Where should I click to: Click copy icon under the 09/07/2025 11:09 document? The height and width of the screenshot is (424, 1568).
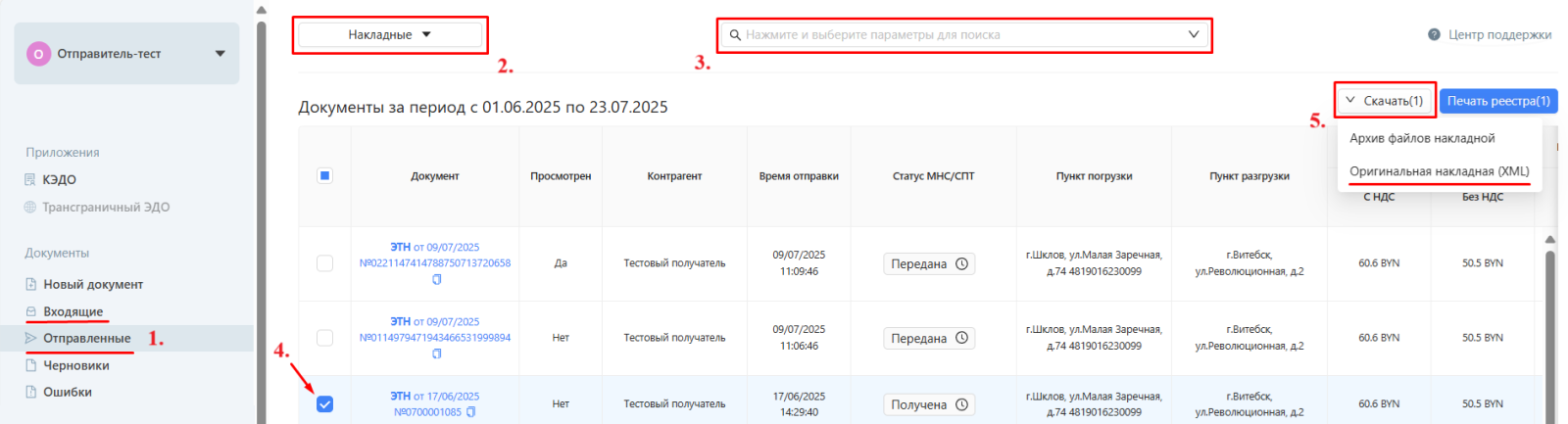pyautogui.click(x=436, y=279)
